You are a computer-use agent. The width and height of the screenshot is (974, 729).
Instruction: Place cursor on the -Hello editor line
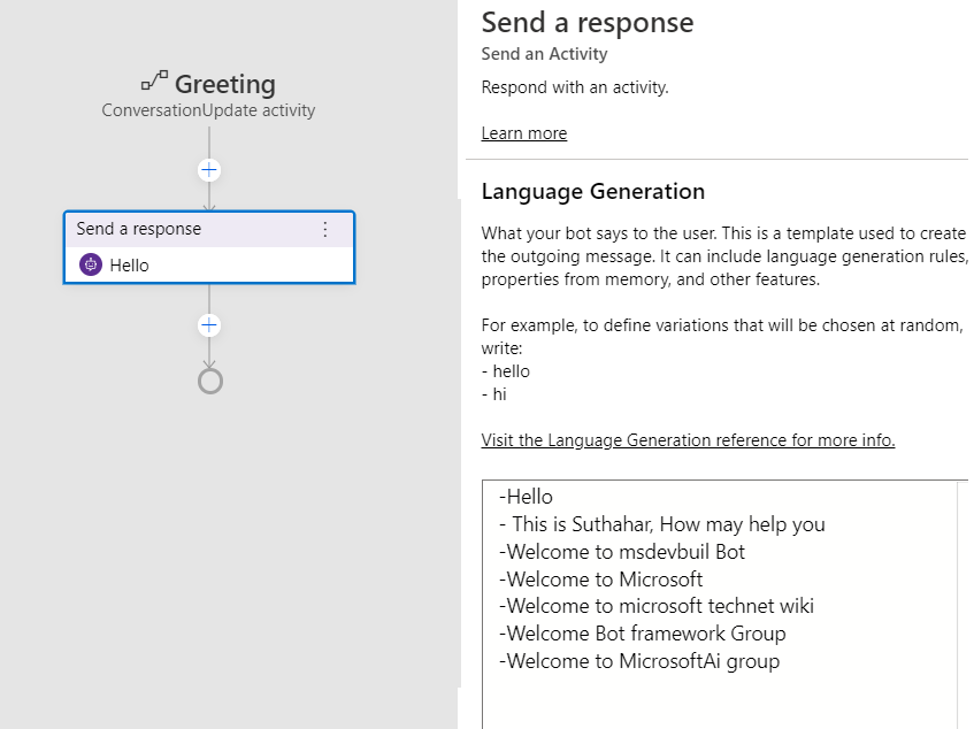526,497
